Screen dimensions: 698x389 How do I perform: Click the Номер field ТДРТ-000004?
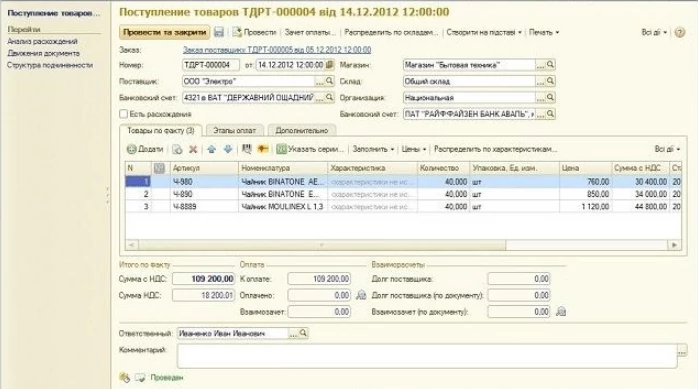pos(211,65)
